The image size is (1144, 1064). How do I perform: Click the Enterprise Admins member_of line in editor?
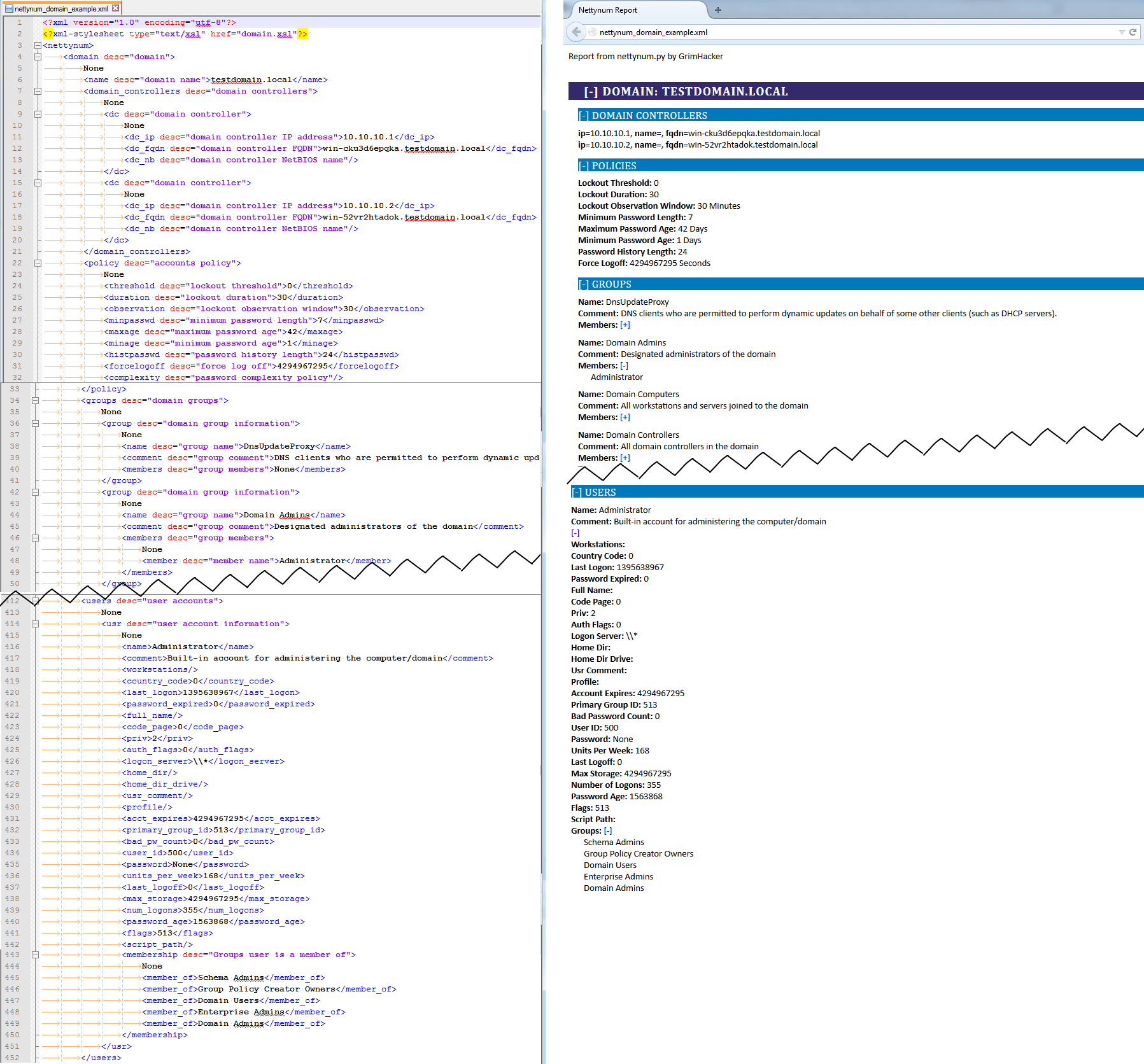click(x=244, y=1012)
